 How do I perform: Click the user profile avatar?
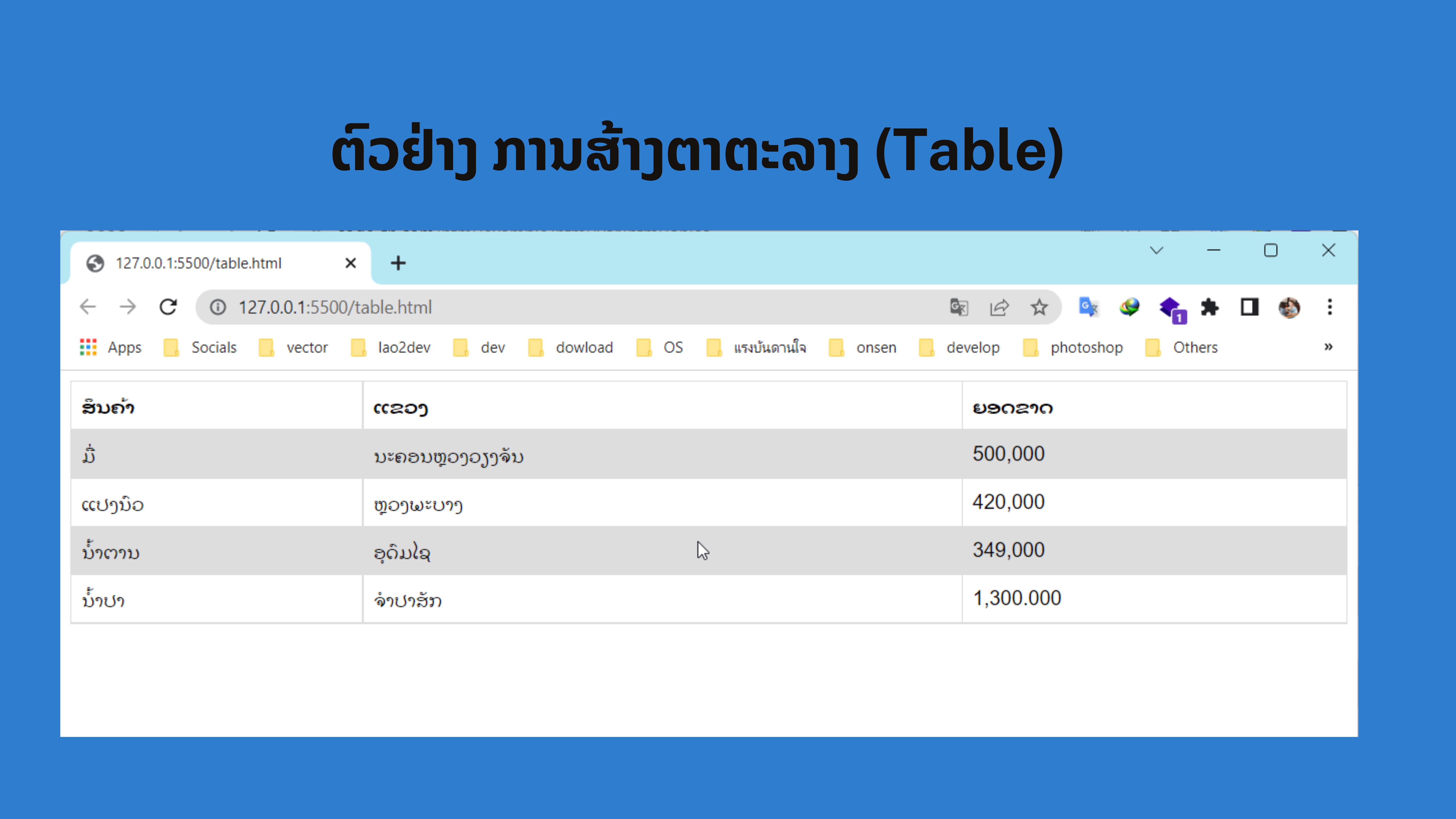1289,307
